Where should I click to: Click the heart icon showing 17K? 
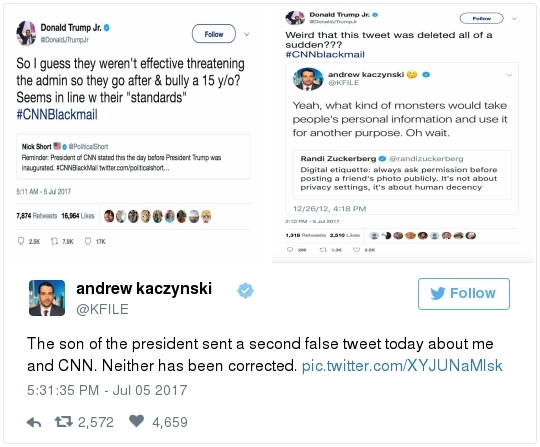coord(88,241)
